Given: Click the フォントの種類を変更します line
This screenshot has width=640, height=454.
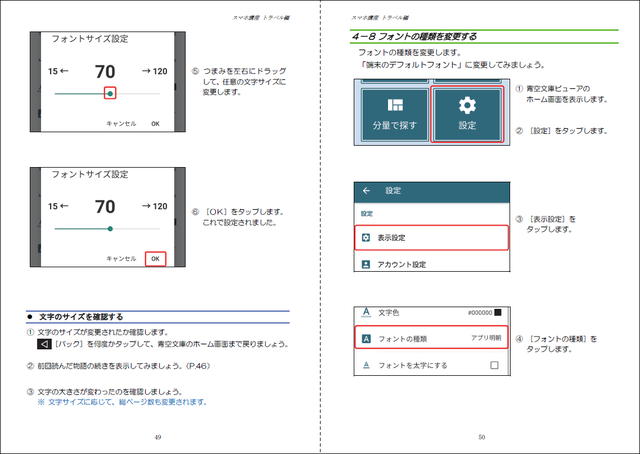Looking at the screenshot, I should [x=410, y=52].
